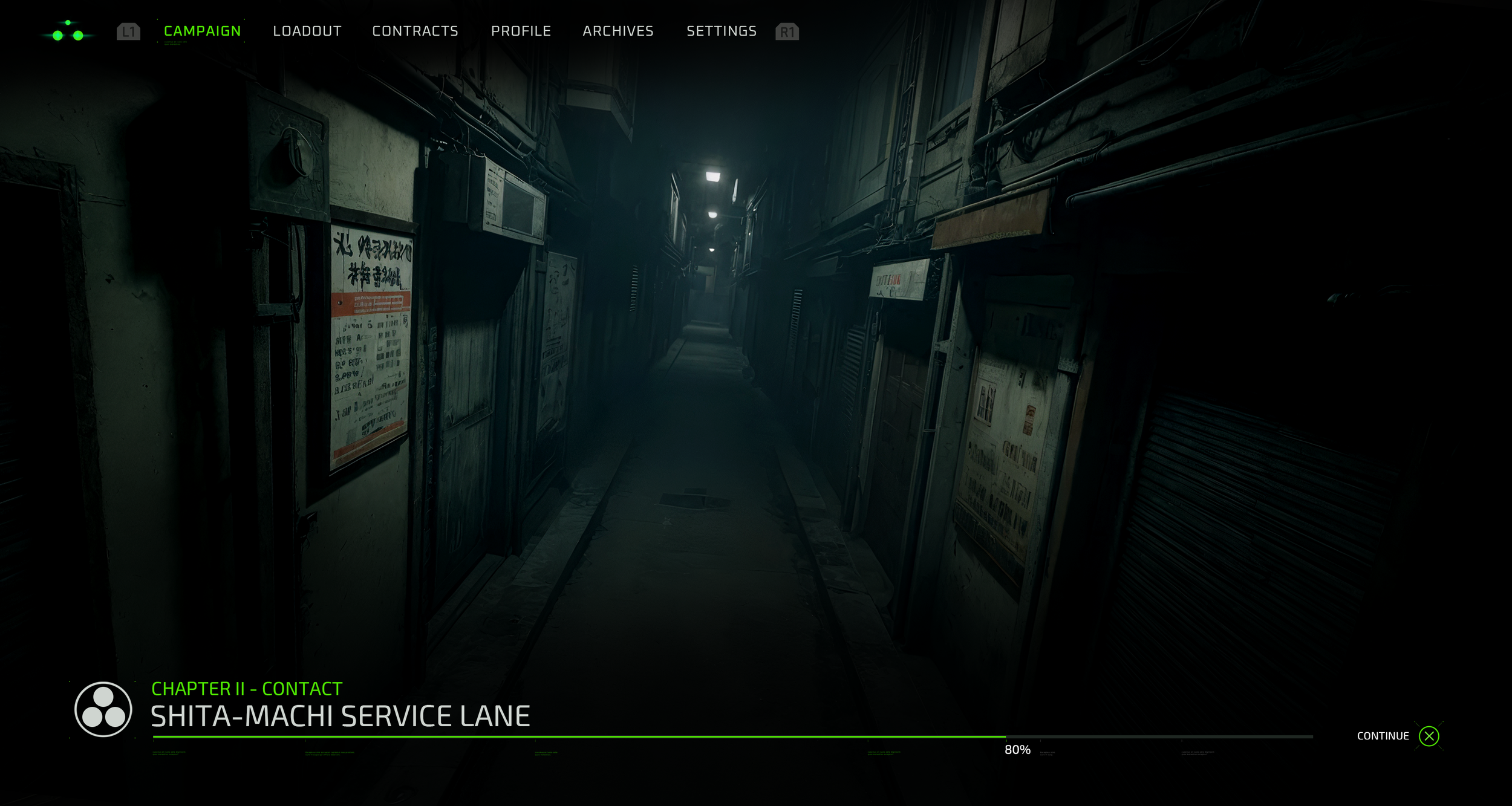Screen dimensions: 1512x806
Task: Open the Profile tab
Action: tap(521, 31)
